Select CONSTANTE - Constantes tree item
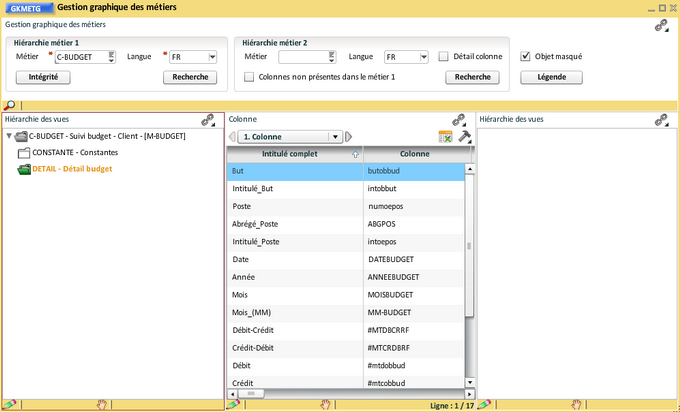The height and width of the screenshot is (412, 680). tap(77, 152)
